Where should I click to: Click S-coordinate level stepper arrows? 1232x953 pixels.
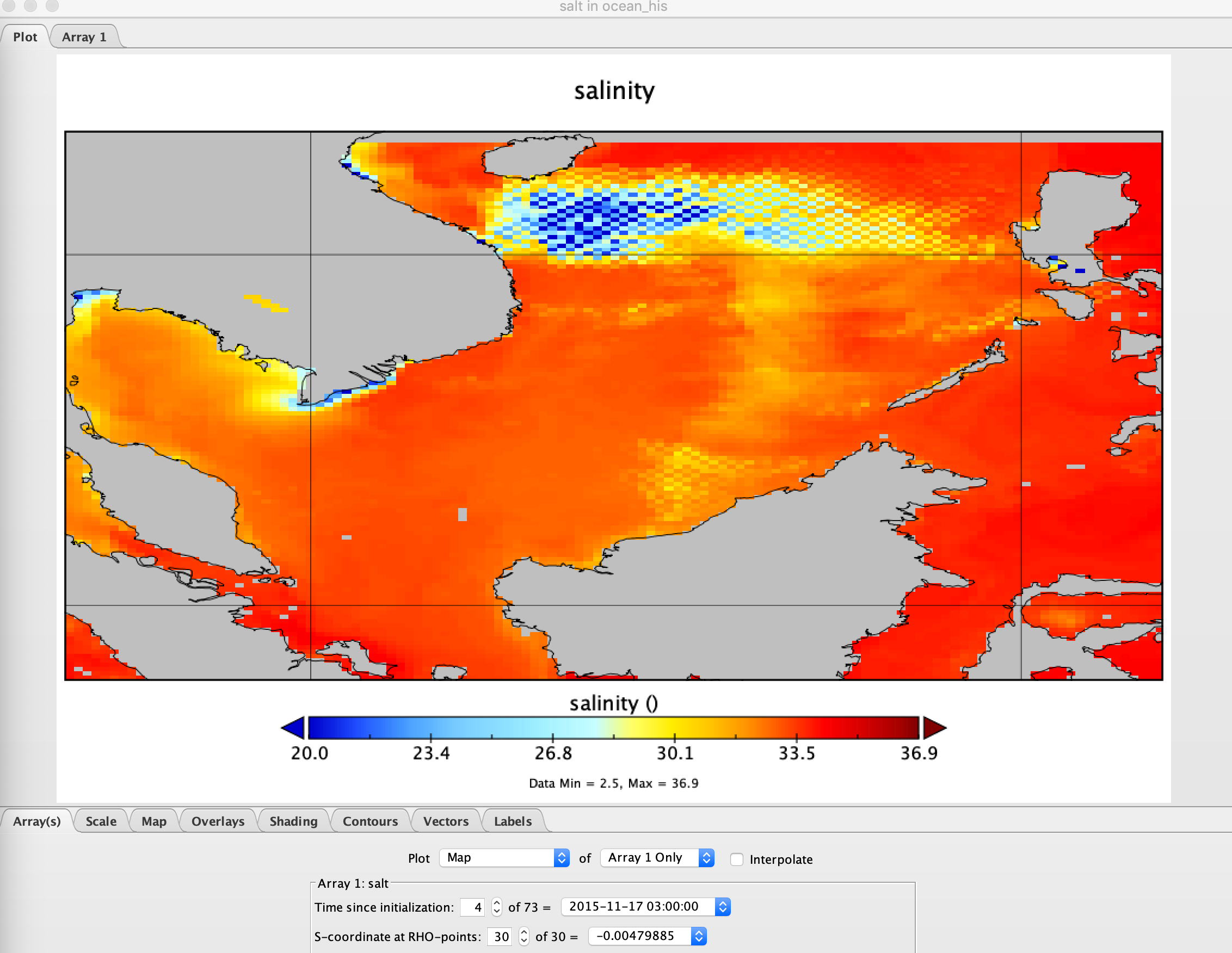click(x=524, y=936)
